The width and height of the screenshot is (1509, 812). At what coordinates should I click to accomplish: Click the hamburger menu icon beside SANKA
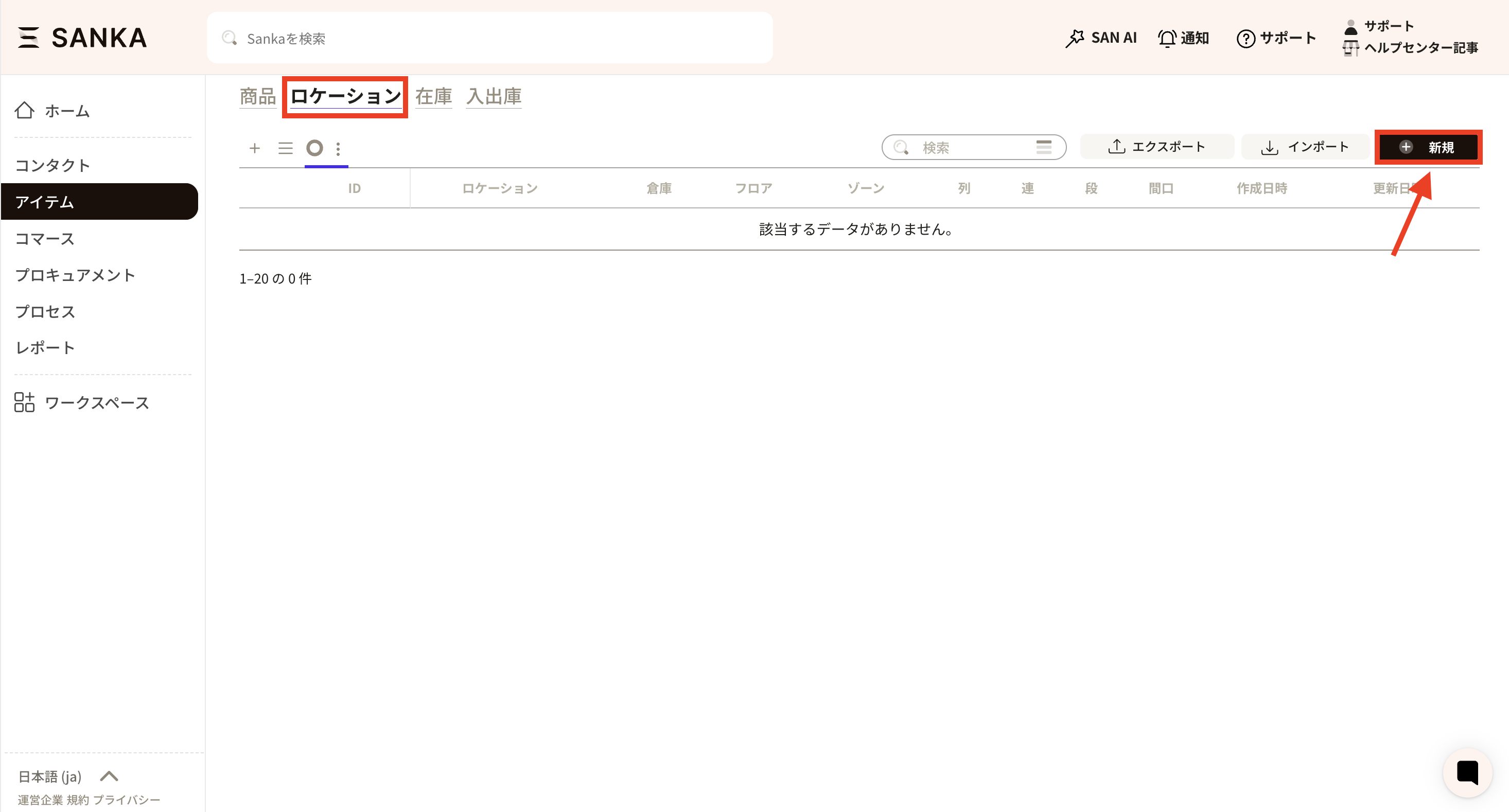point(28,38)
